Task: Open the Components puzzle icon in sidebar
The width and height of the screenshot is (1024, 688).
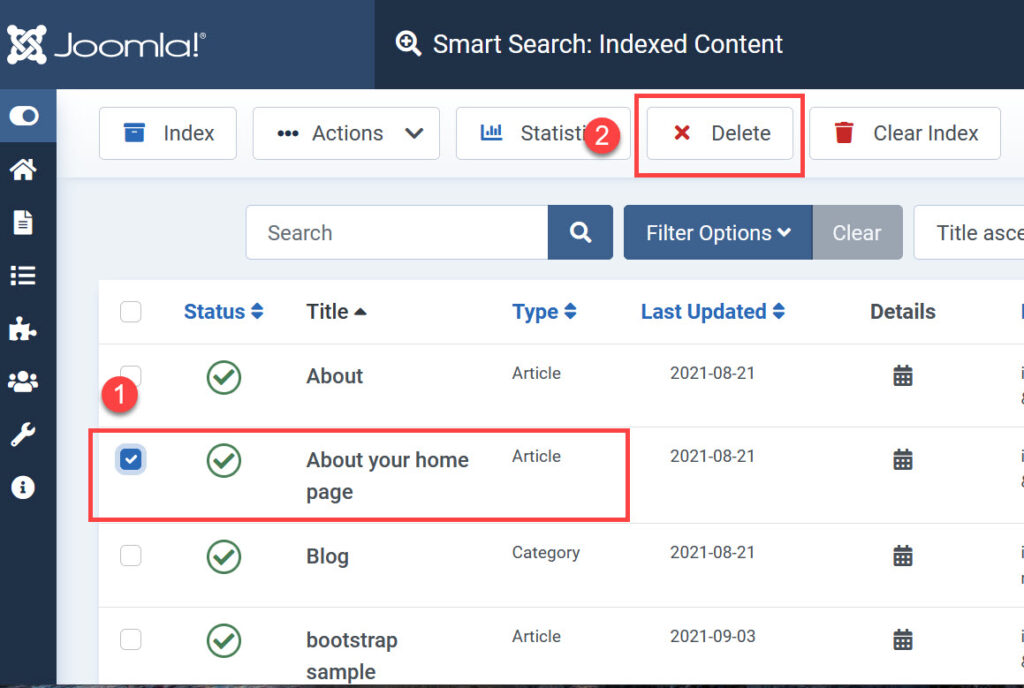Action: [23, 328]
